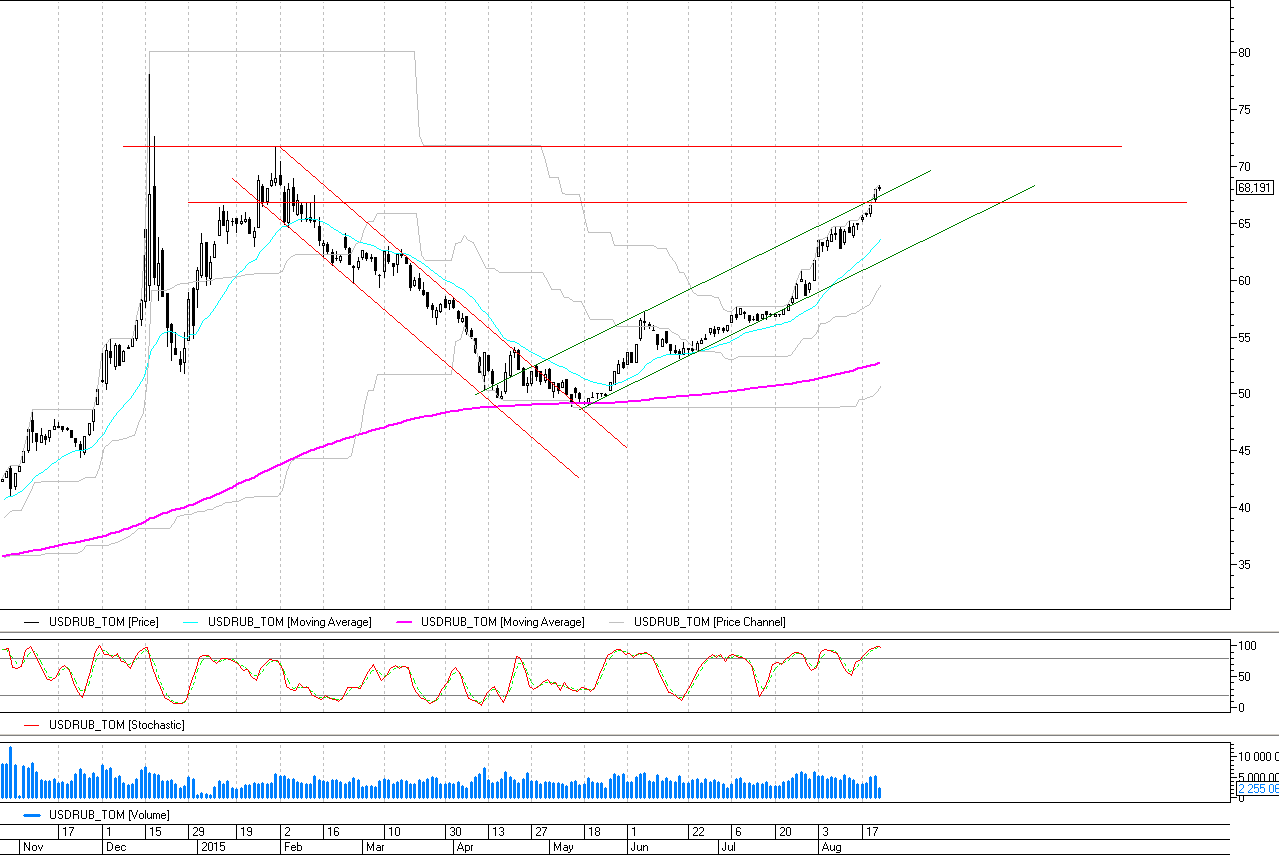
Task: Click the December spike candle's high
Action: [x=150, y=76]
